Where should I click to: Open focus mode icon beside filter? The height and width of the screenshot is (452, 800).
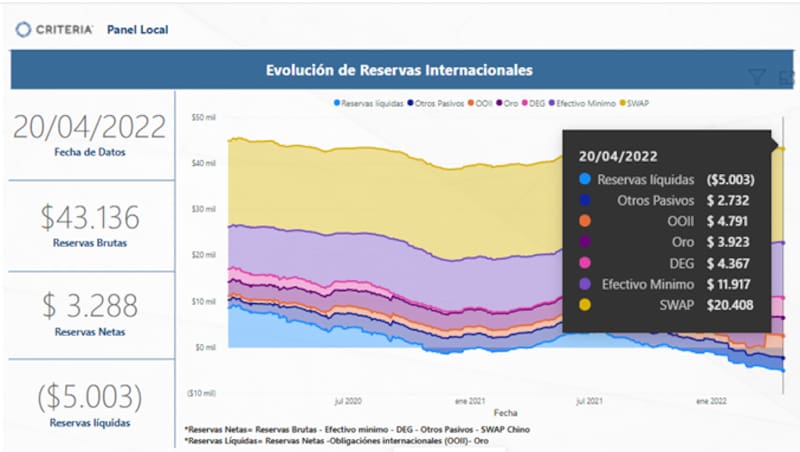coord(785,77)
